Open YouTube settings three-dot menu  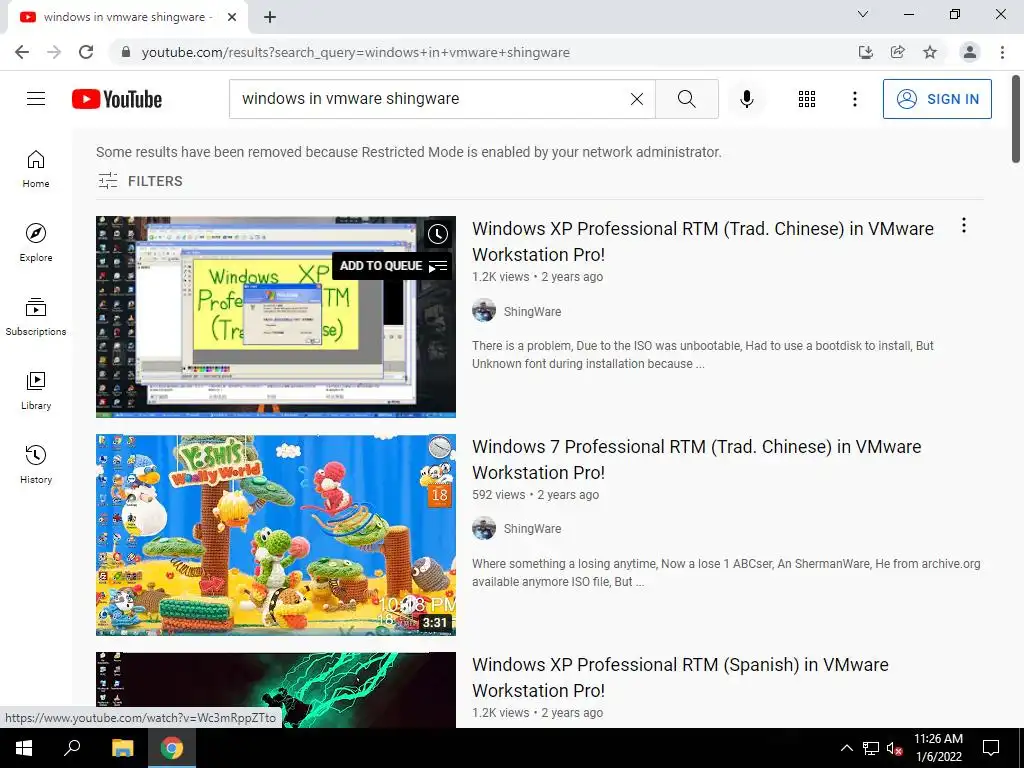[854, 99]
